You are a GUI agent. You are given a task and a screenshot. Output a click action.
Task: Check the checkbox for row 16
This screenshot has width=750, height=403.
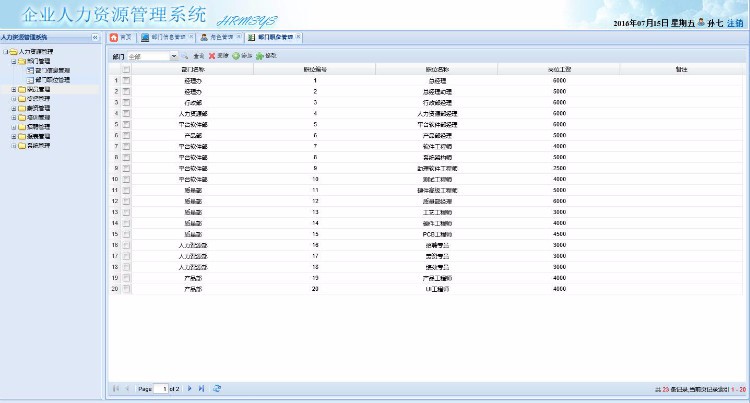click(x=126, y=245)
